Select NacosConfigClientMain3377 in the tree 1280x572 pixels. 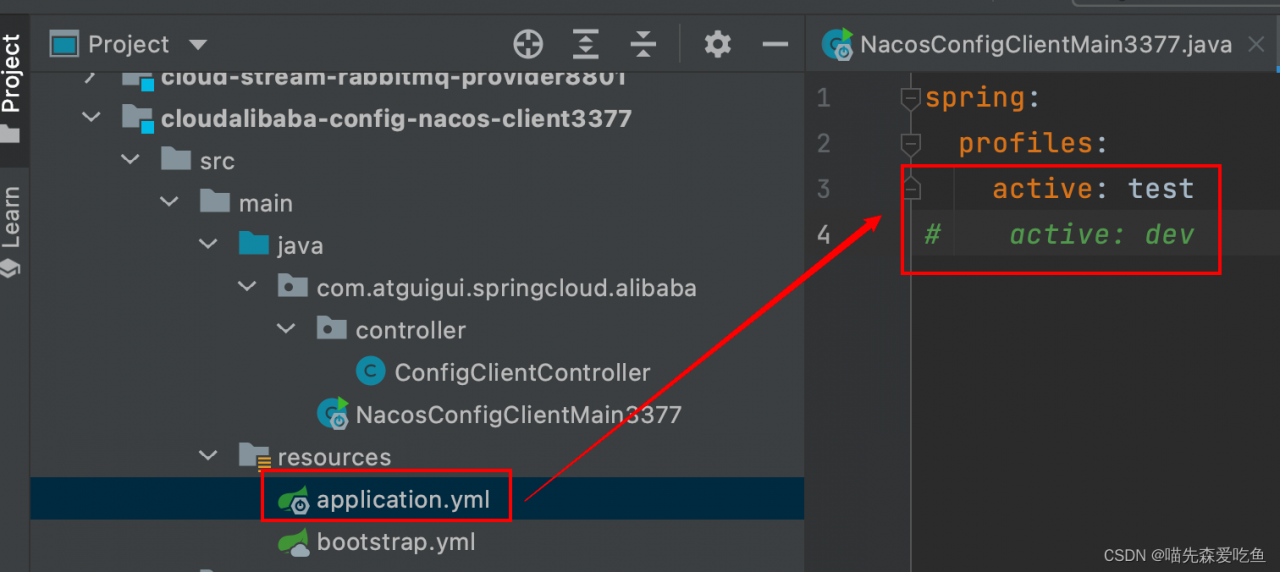518,414
